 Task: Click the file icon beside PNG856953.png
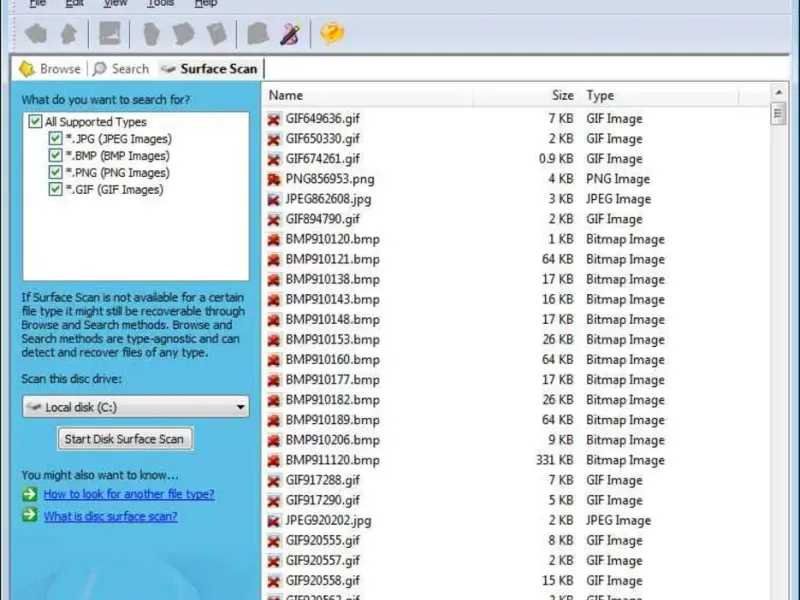point(274,179)
